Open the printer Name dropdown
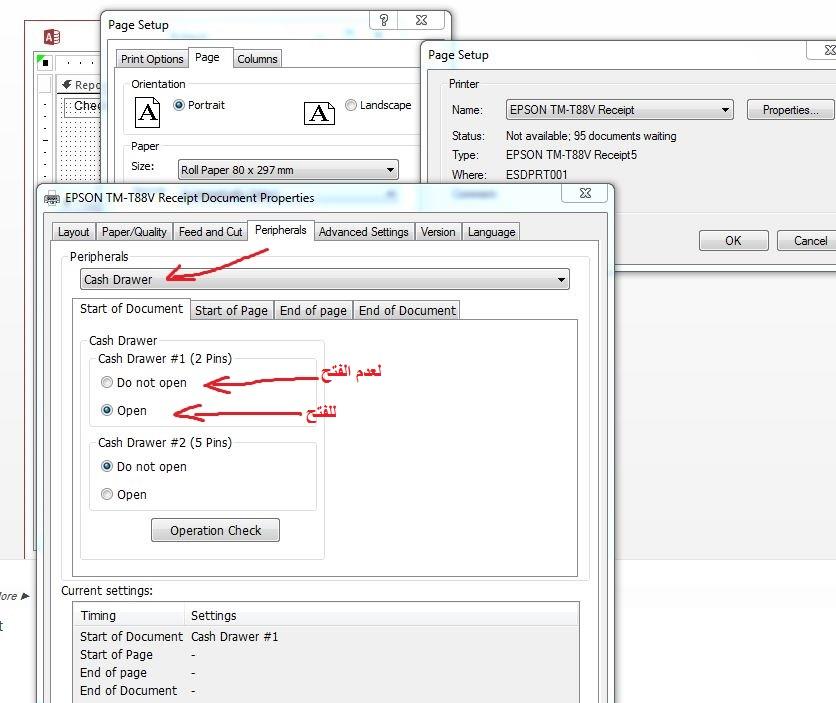The image size is (836, 703). (620, 110)
